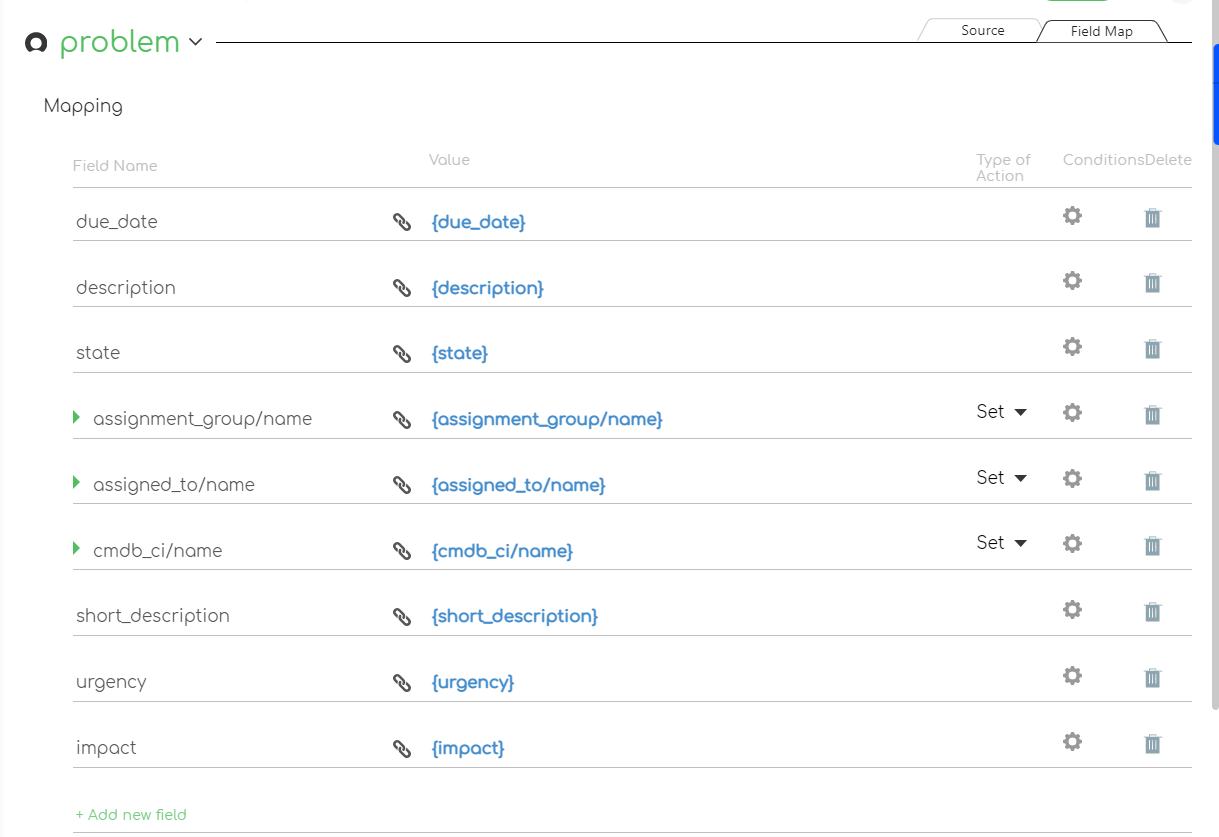Open conditions gear for description
This screenshot has height=837, width=1219.
click(x=1072, y=281)
